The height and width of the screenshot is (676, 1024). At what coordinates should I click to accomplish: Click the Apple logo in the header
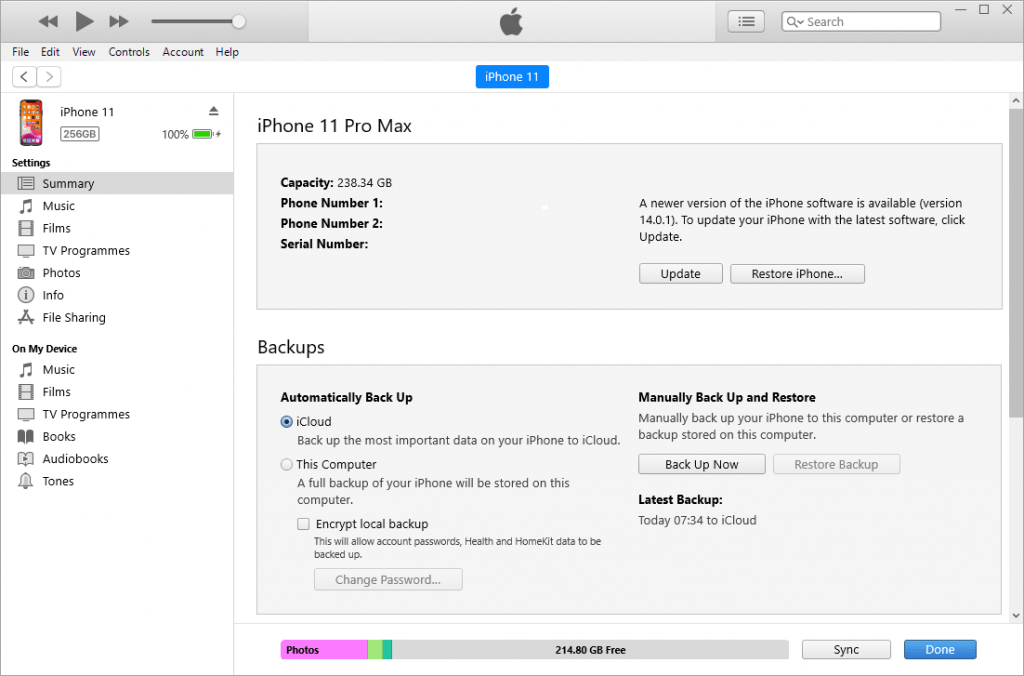point(511,22)
